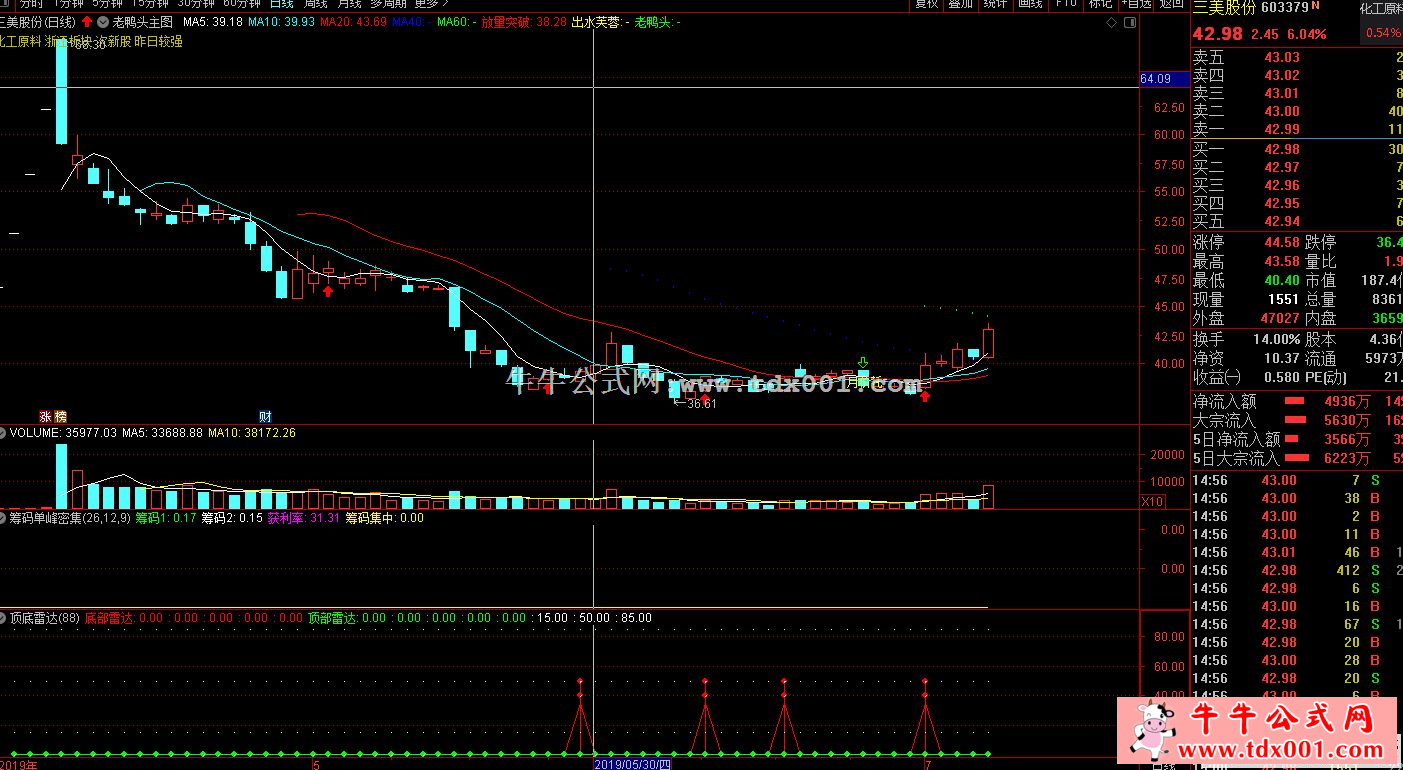Click the 最低 value 40.40

[1281, 280]
